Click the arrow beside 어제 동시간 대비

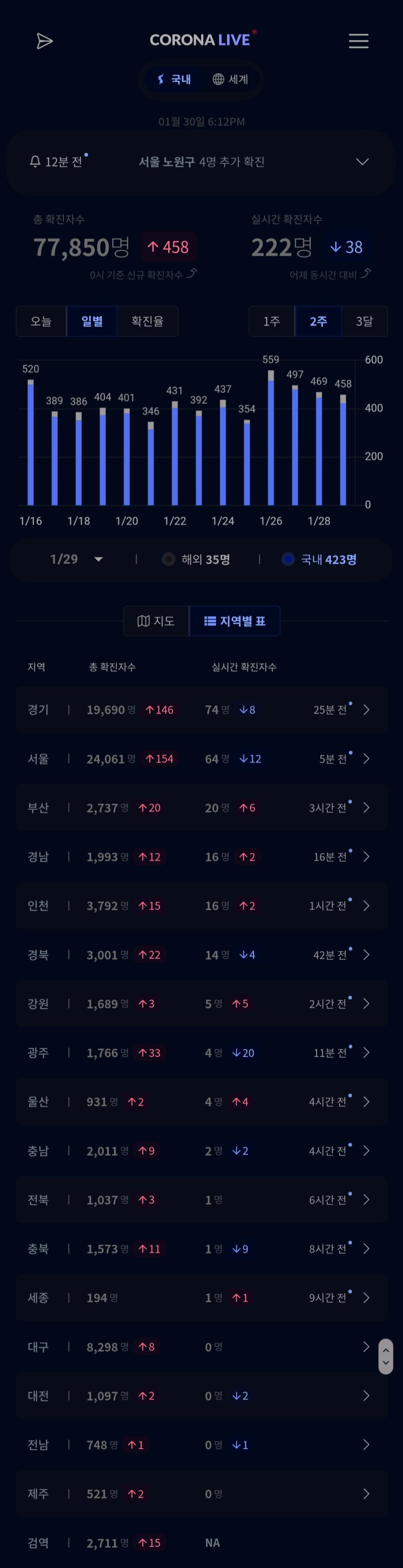(x=365, y=273)
